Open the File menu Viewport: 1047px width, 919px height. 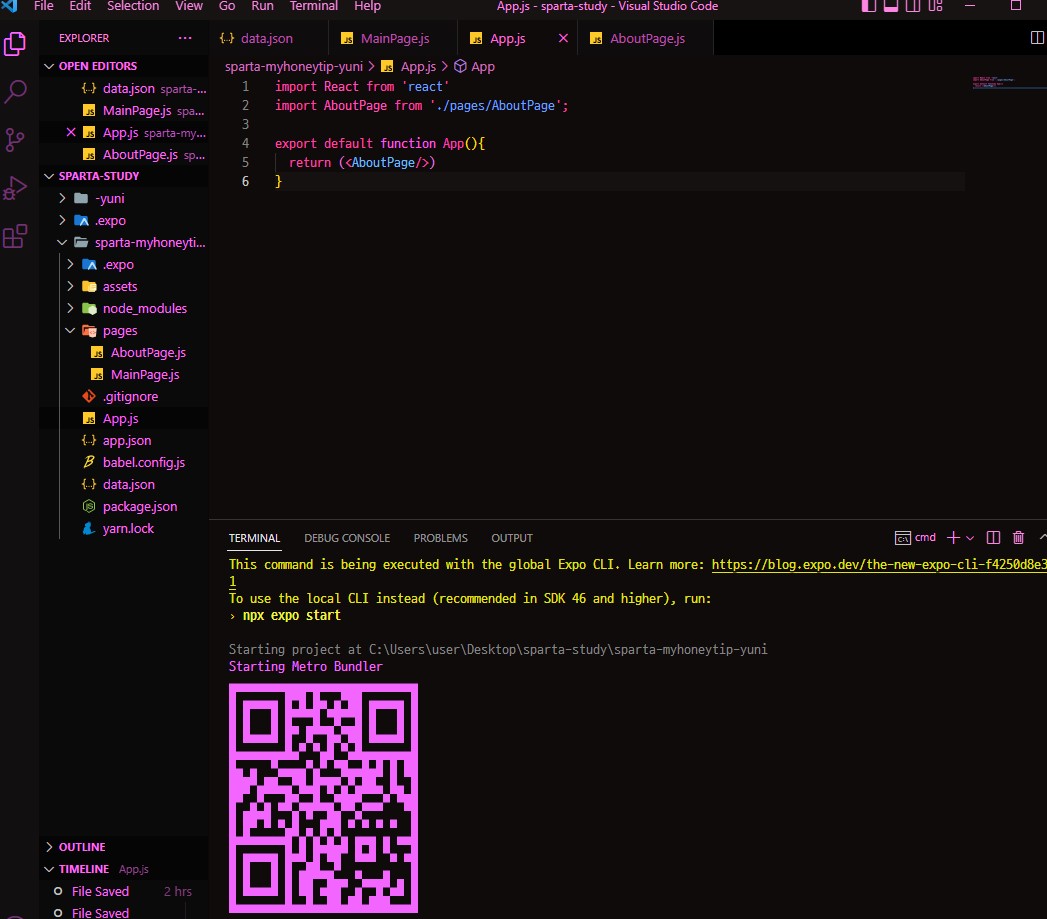43,6
